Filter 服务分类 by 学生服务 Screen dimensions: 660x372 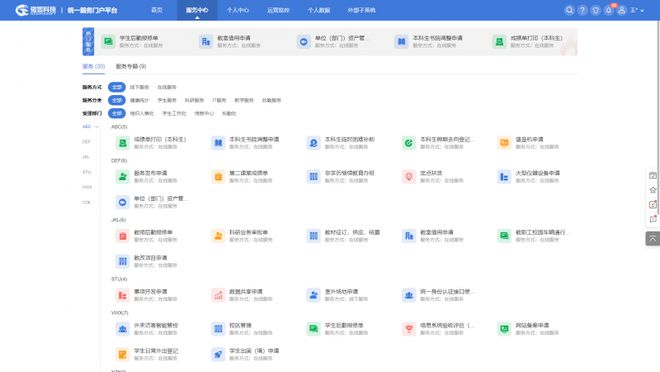click(x=167, y=100)
